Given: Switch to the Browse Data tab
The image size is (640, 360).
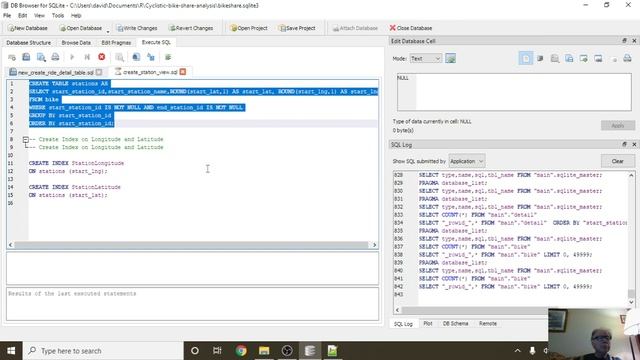Looking at the screenshot, I should click(76, 42).
